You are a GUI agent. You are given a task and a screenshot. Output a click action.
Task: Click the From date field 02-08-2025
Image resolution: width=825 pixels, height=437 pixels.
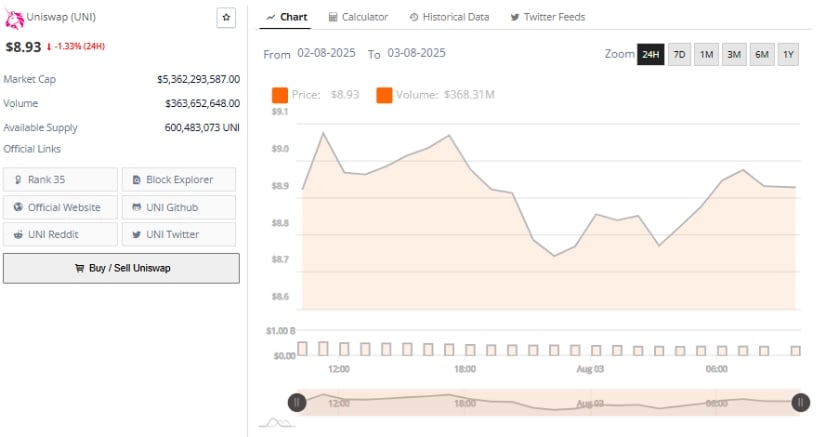(x=326, y=53)
